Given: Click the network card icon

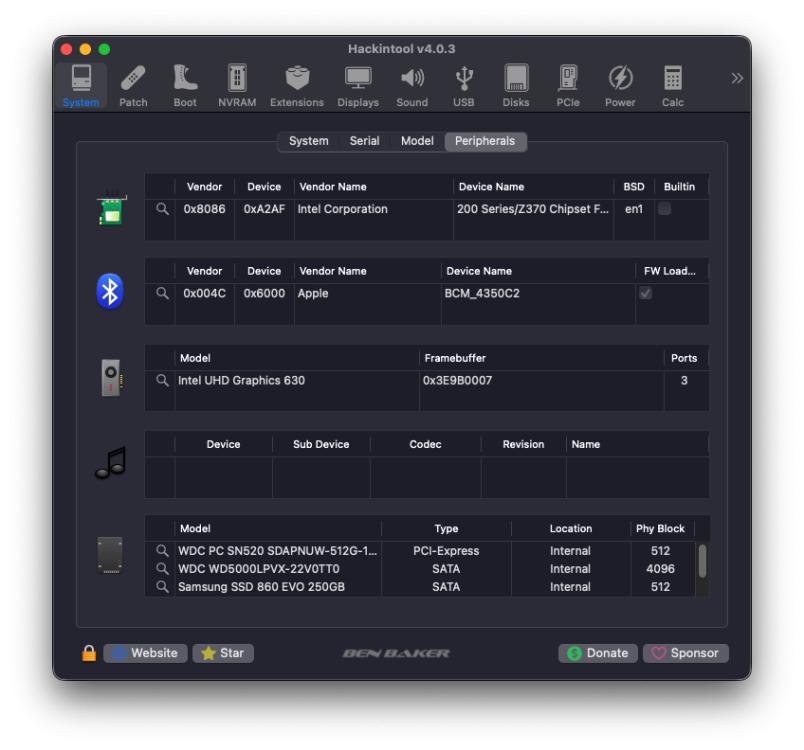Looking at the screenshot, I should click(111, 208).
